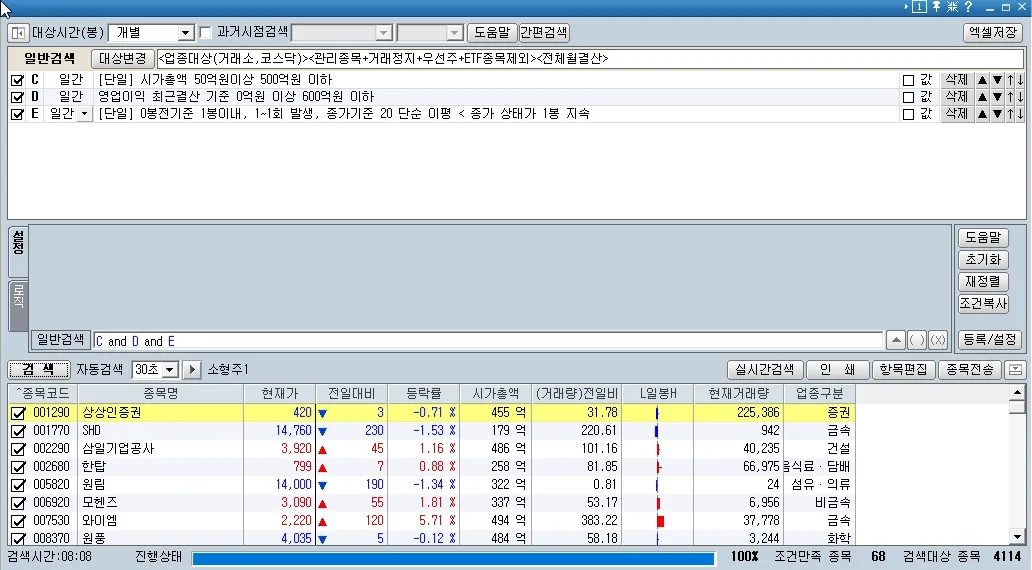Viewport: 1032px width, 570px height.
Task: Move condition C down with filled triangle
Action: click(x=997, y=80)
